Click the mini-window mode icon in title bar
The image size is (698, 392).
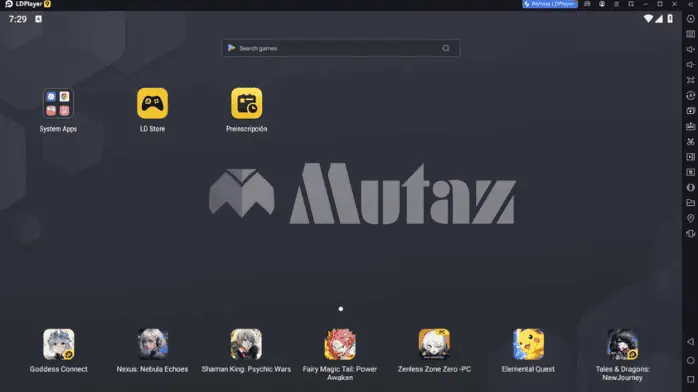point(631,4)
